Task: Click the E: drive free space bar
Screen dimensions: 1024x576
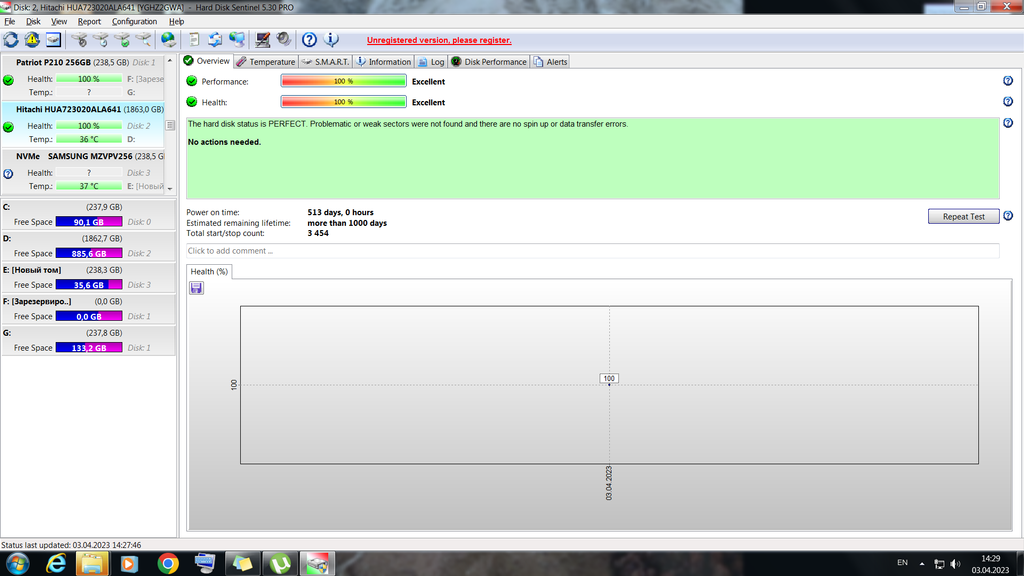Action: pos(89,285)
